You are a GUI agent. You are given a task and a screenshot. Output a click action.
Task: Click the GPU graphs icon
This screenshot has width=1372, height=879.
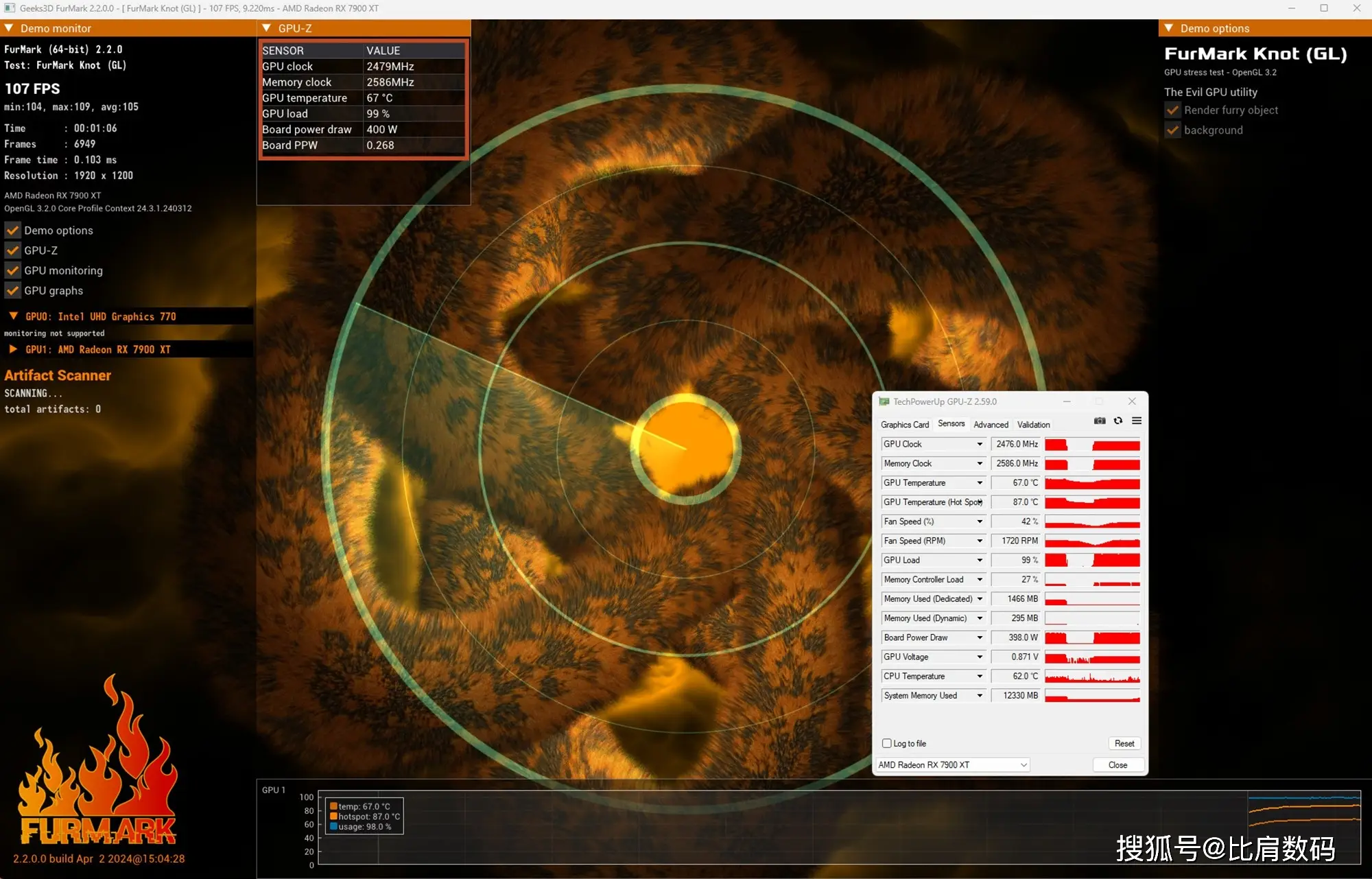tap(14, 290)
